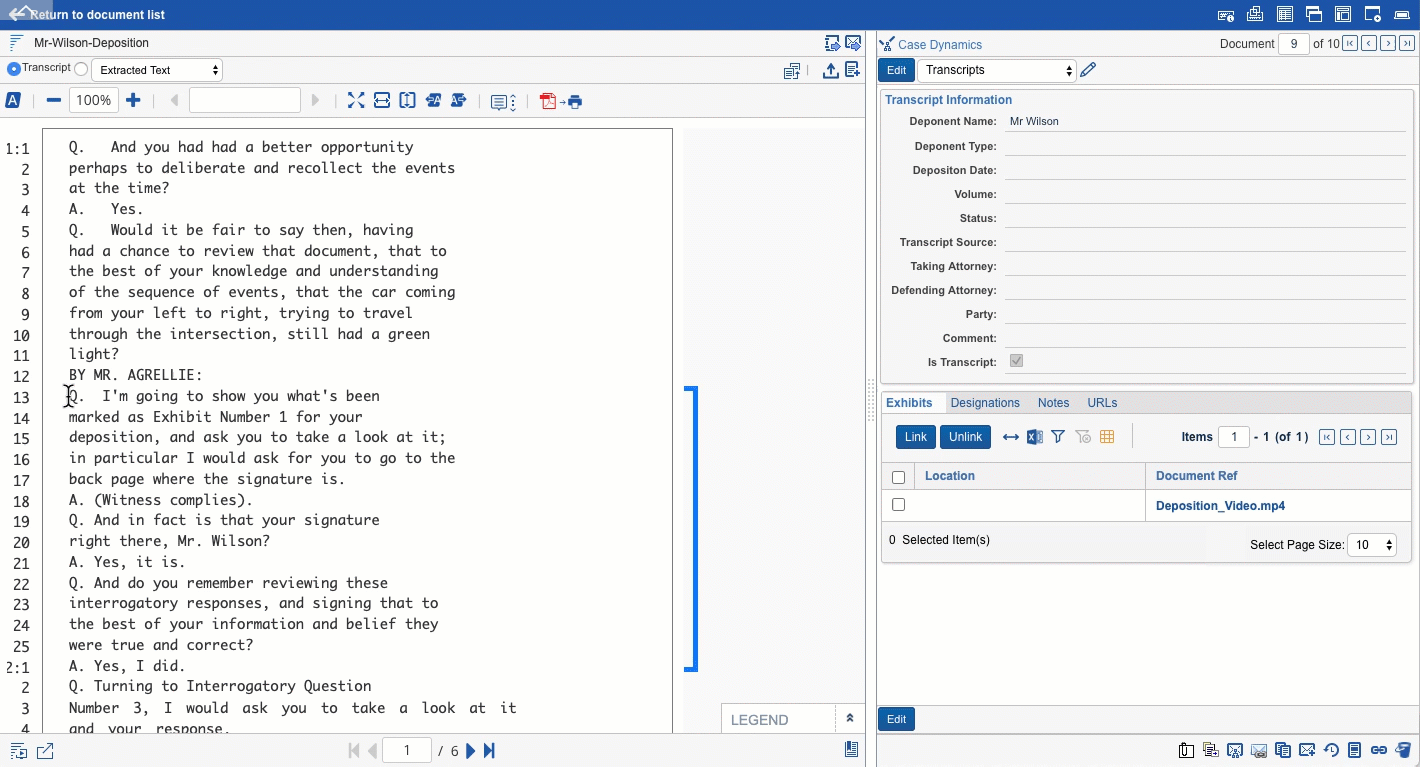This screenshot has height=767, width=1420.
Task: Click the clipboard icon in bottom toolbar
Action: [x=1186, y=751]
